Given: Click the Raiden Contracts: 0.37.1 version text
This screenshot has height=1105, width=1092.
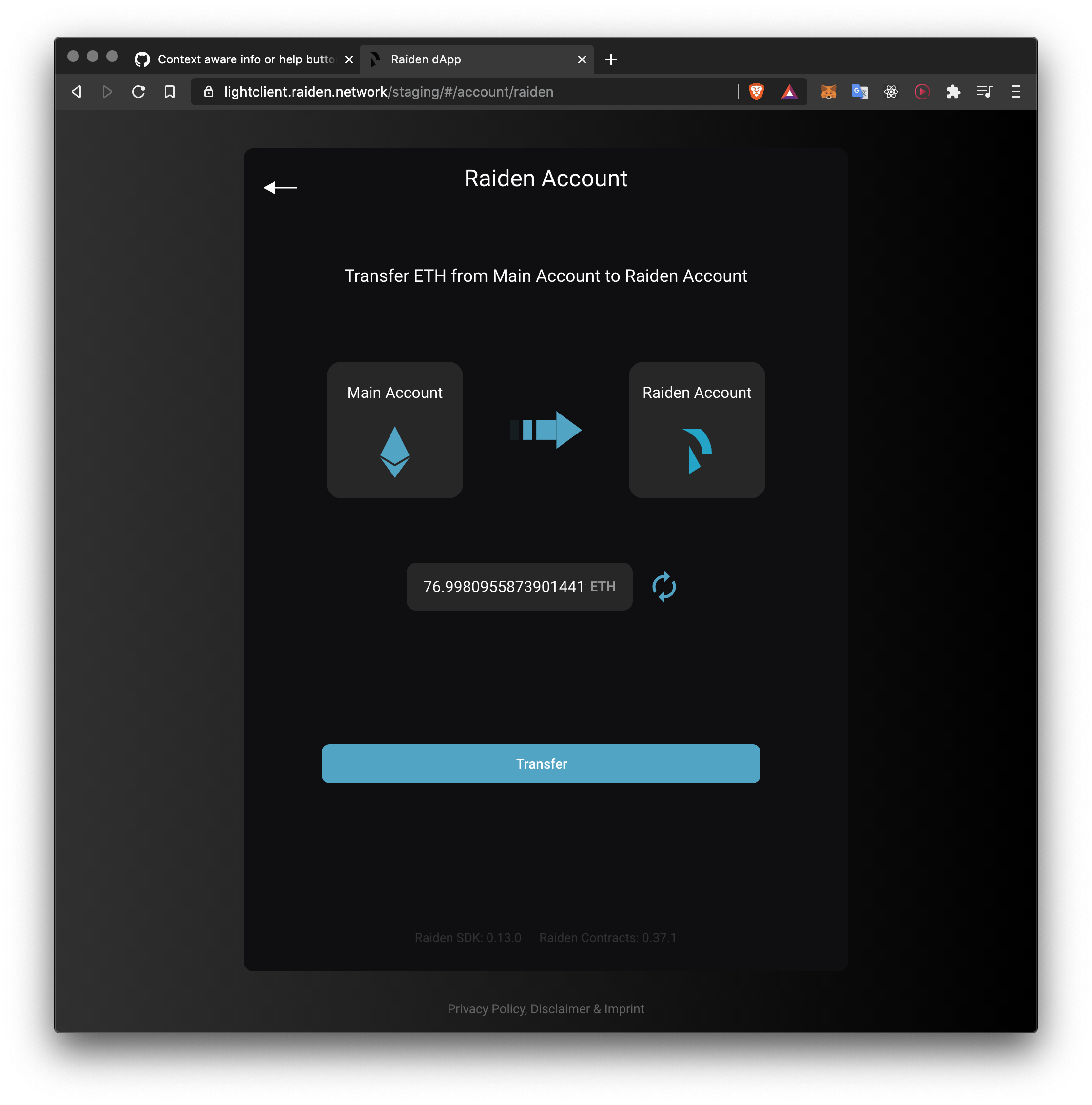Looking at the screenshot, I should point(608,938).
